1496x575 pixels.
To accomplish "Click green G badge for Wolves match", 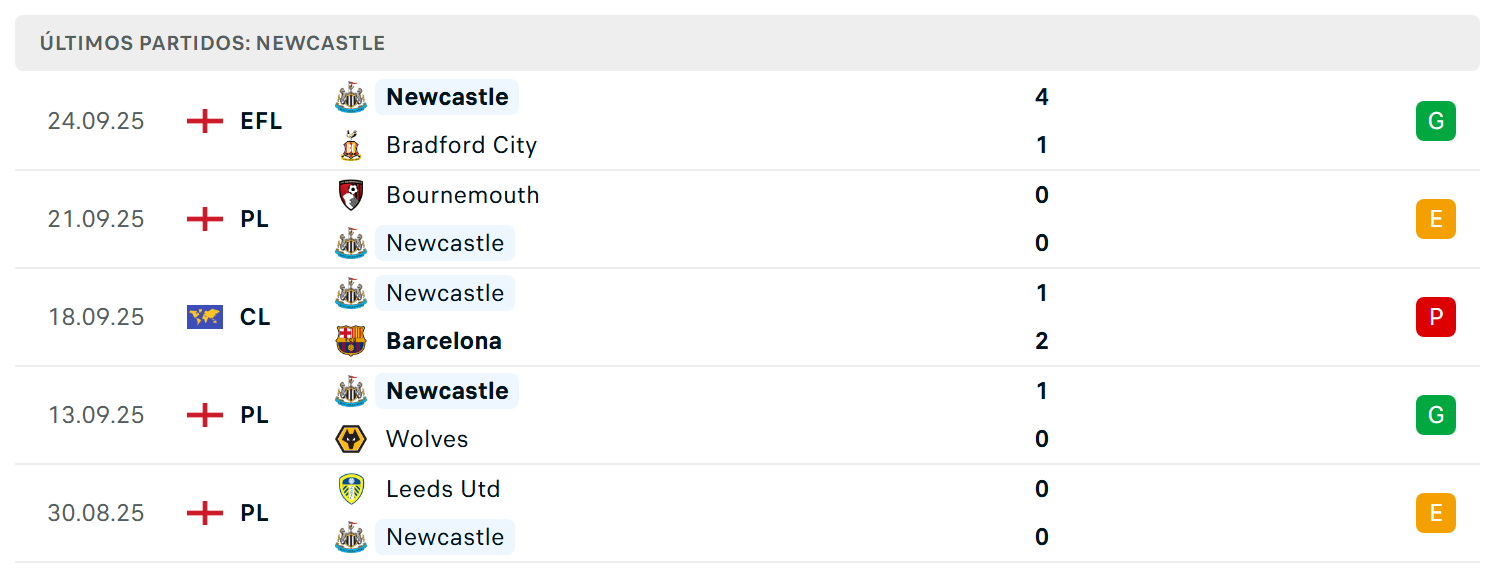I will 1435,415.
